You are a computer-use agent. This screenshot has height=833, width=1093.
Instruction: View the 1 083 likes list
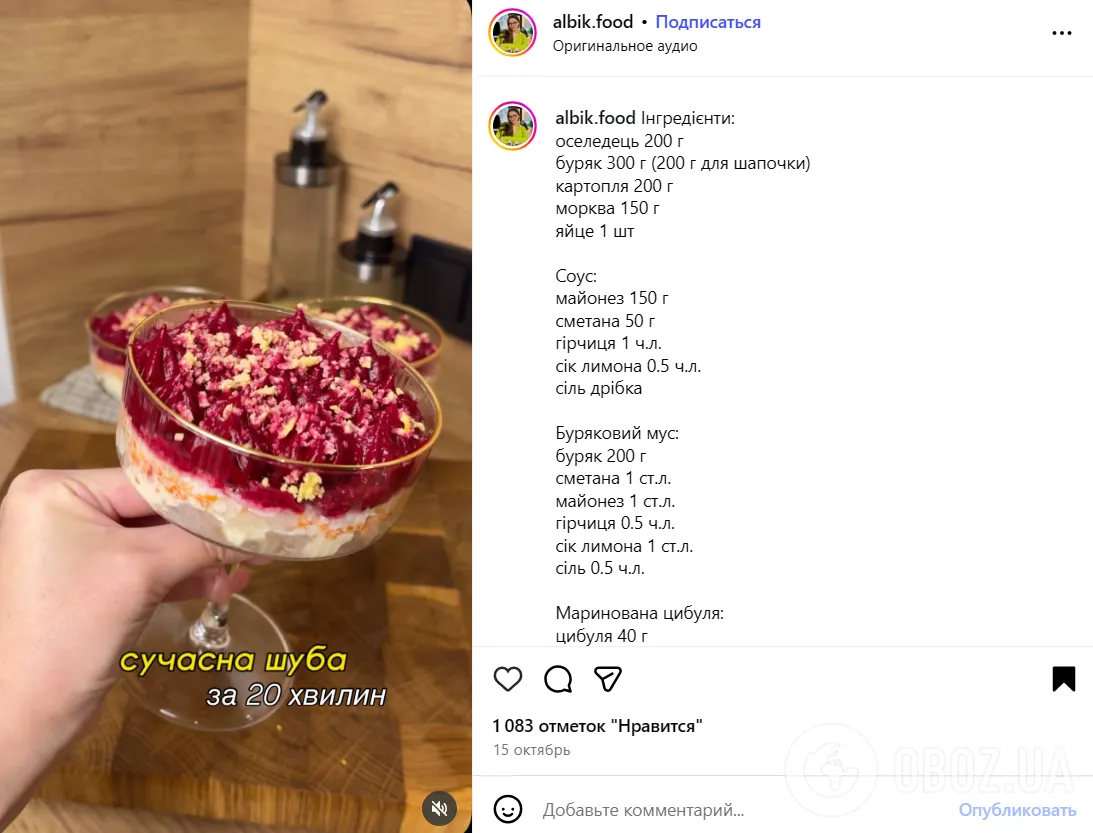597,726
